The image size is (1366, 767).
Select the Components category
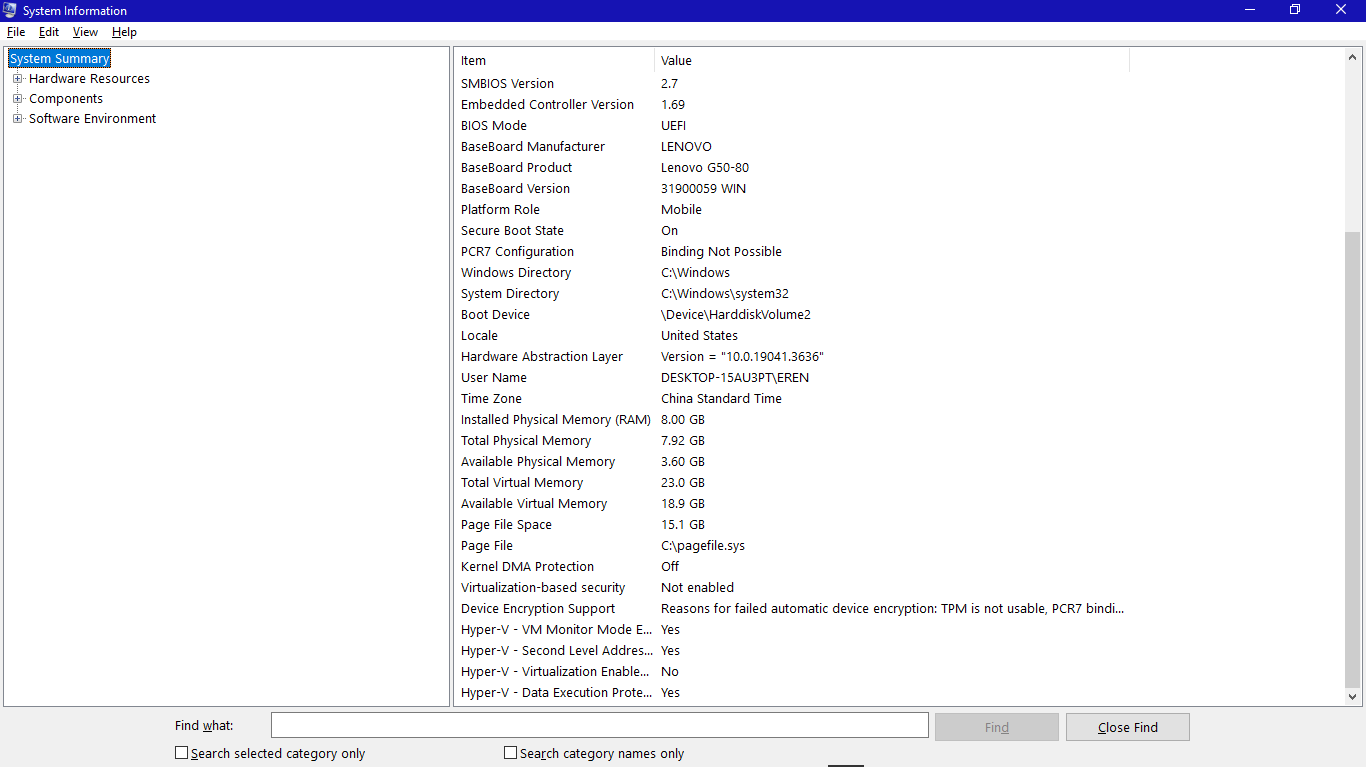pos(66,99)
